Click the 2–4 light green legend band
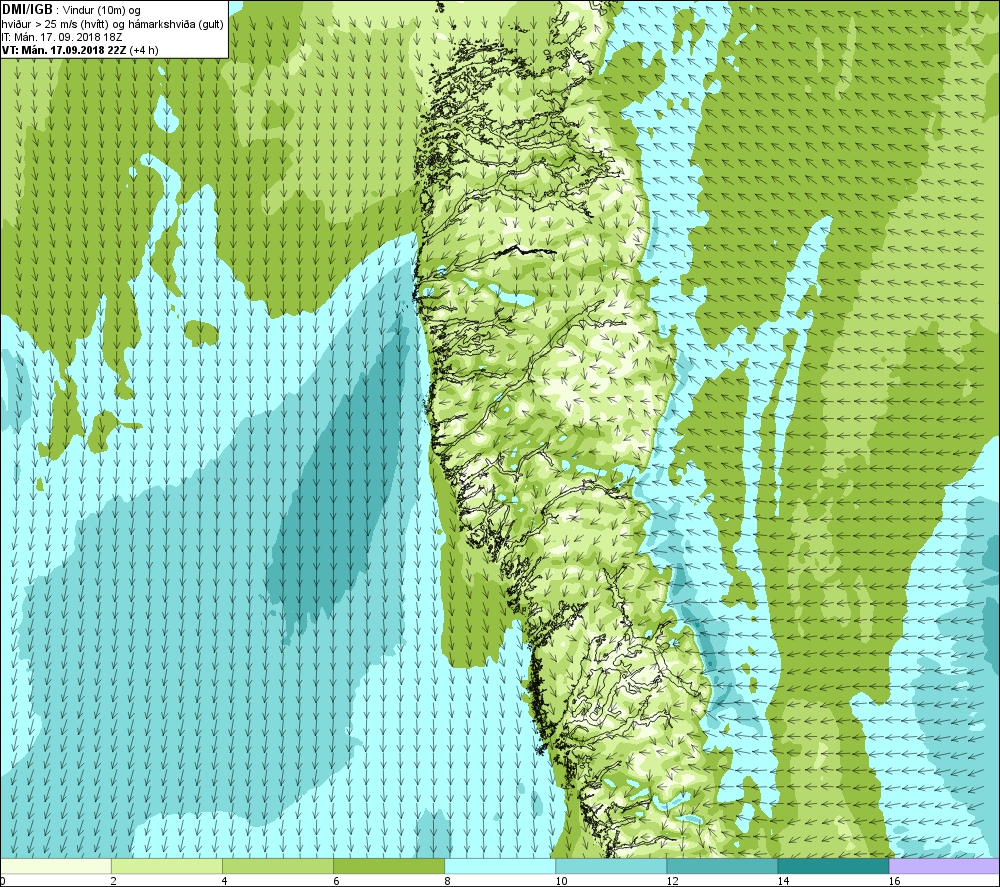This screenshot has width=1000, height=887. pyautogui.click(x=166, y=866)
